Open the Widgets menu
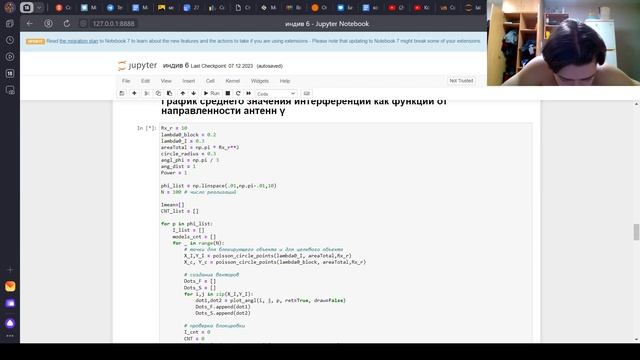The width and height of the screenshot is (640, 360). click(x=260, y=81)
